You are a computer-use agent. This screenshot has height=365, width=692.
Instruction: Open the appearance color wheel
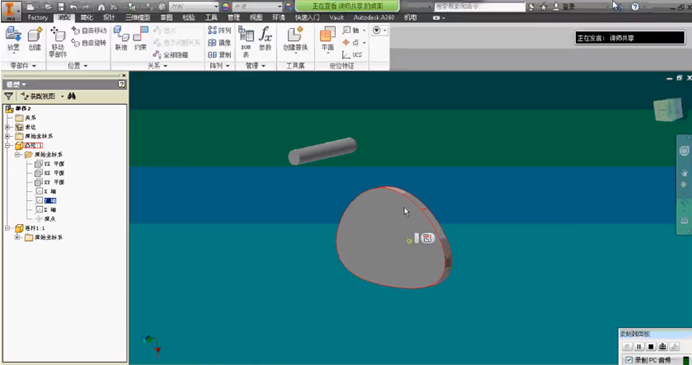tap(226, 7)
